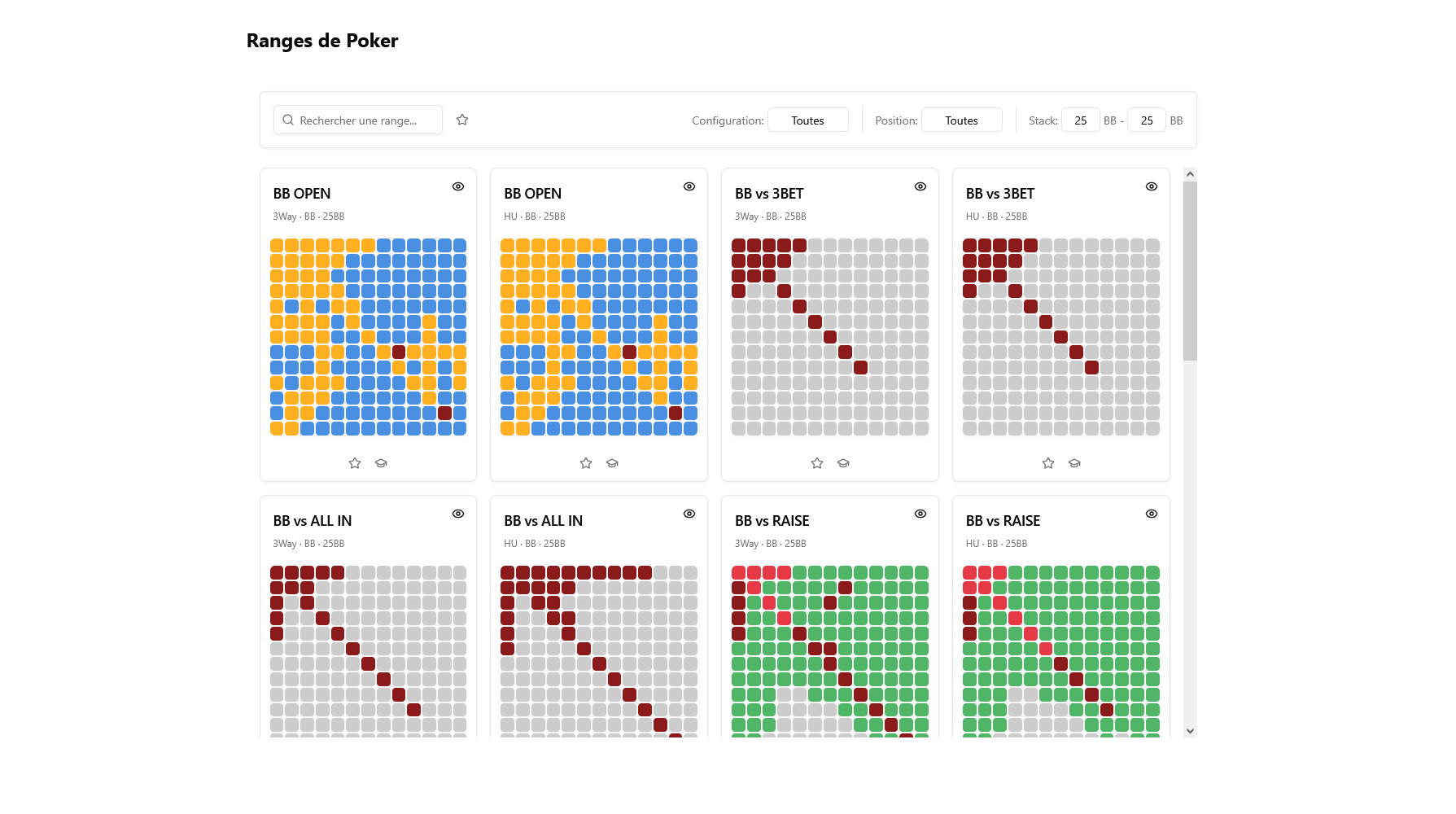The image size is (1456, 814).
Task: Open training mode for BB OPEN 3Way
Action: (381, 463)
